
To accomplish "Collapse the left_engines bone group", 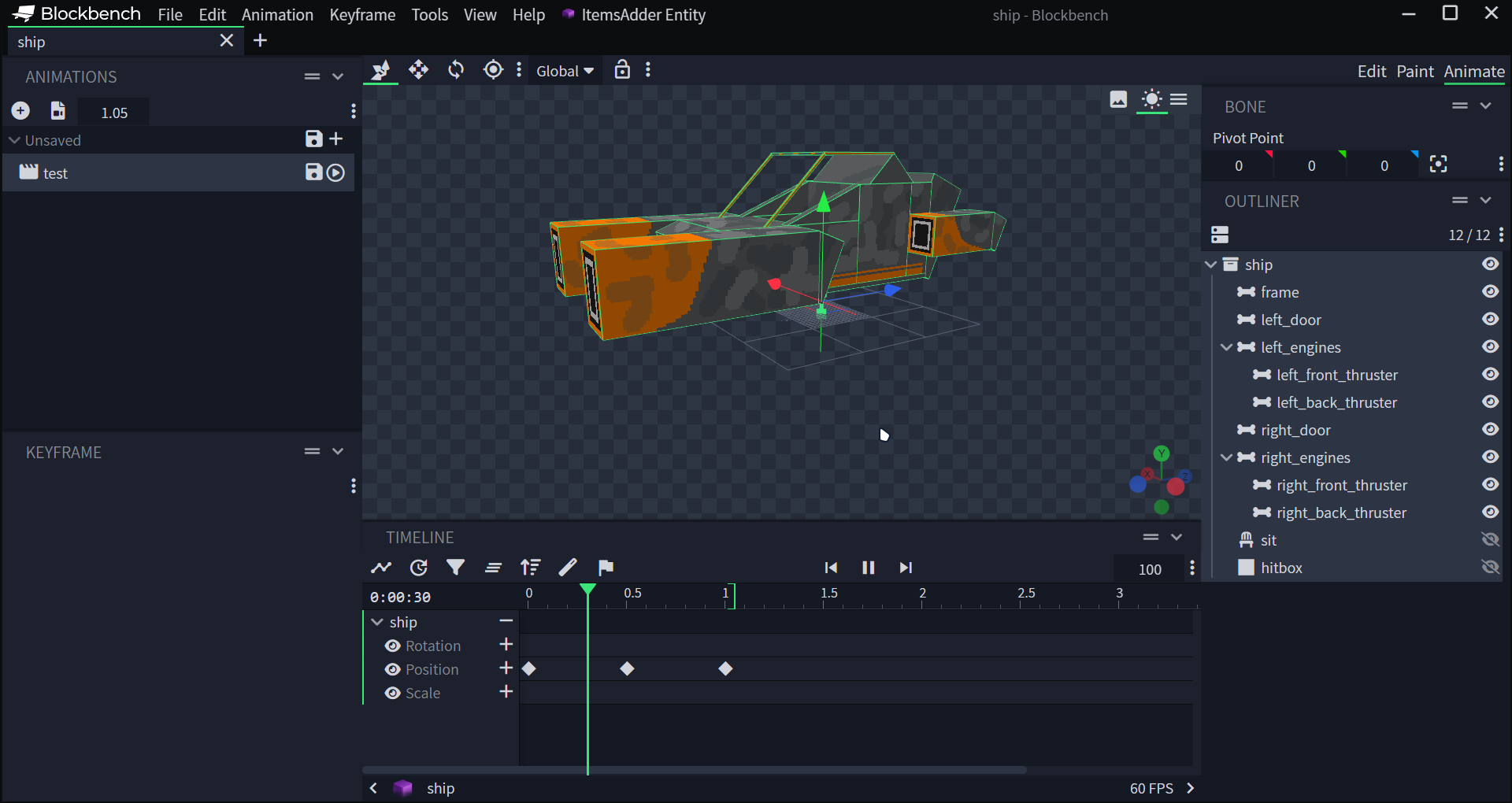I will coord(1226,347).
